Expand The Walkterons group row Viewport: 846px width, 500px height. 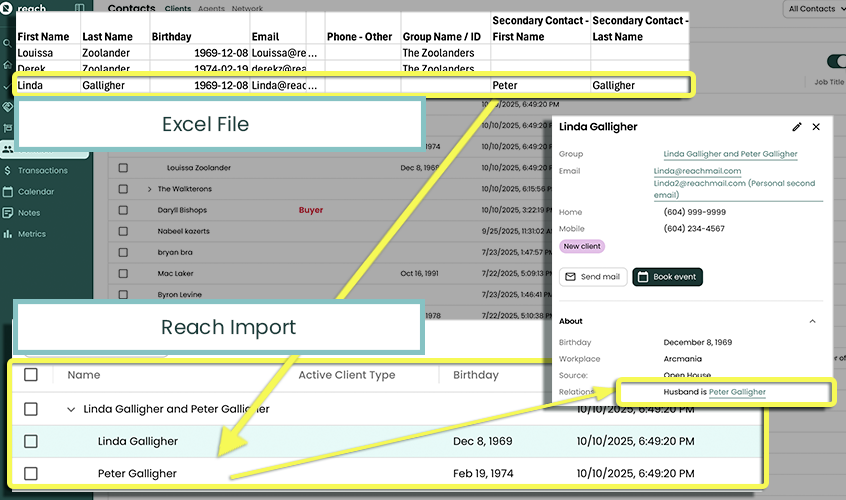(x=149, y=189)
